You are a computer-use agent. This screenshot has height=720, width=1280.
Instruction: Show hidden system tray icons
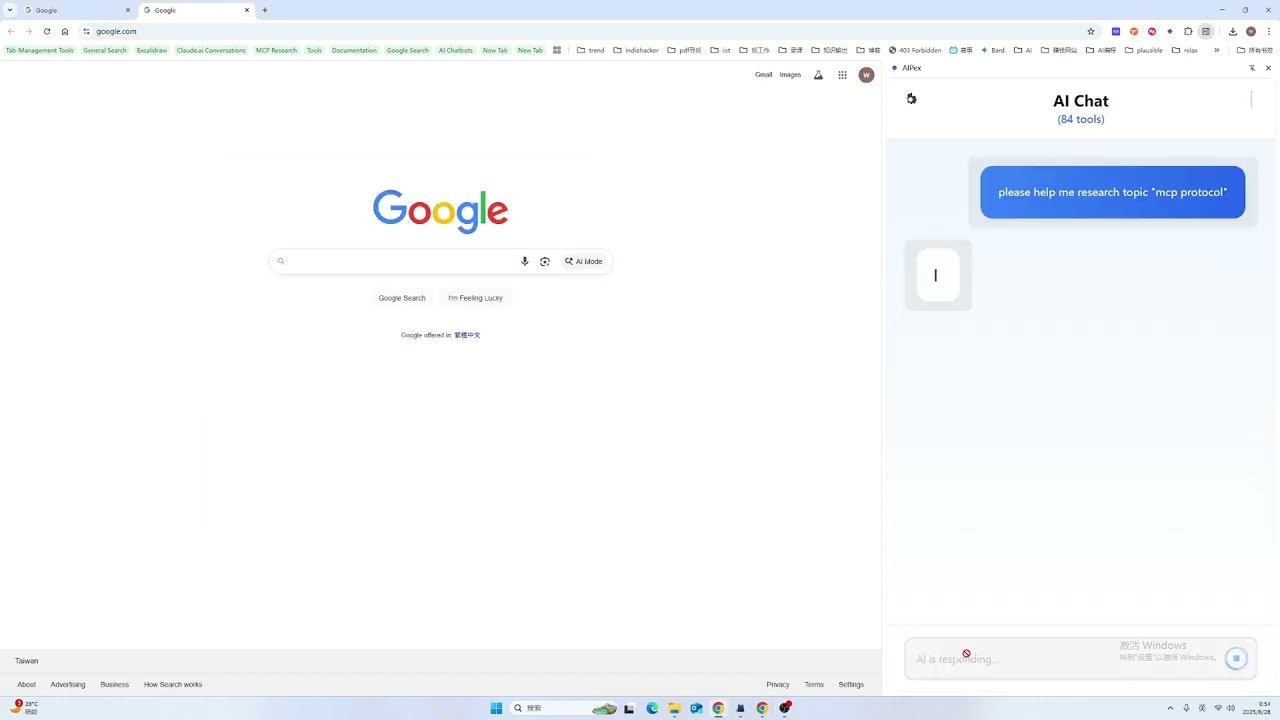[x=1170, y=707]
